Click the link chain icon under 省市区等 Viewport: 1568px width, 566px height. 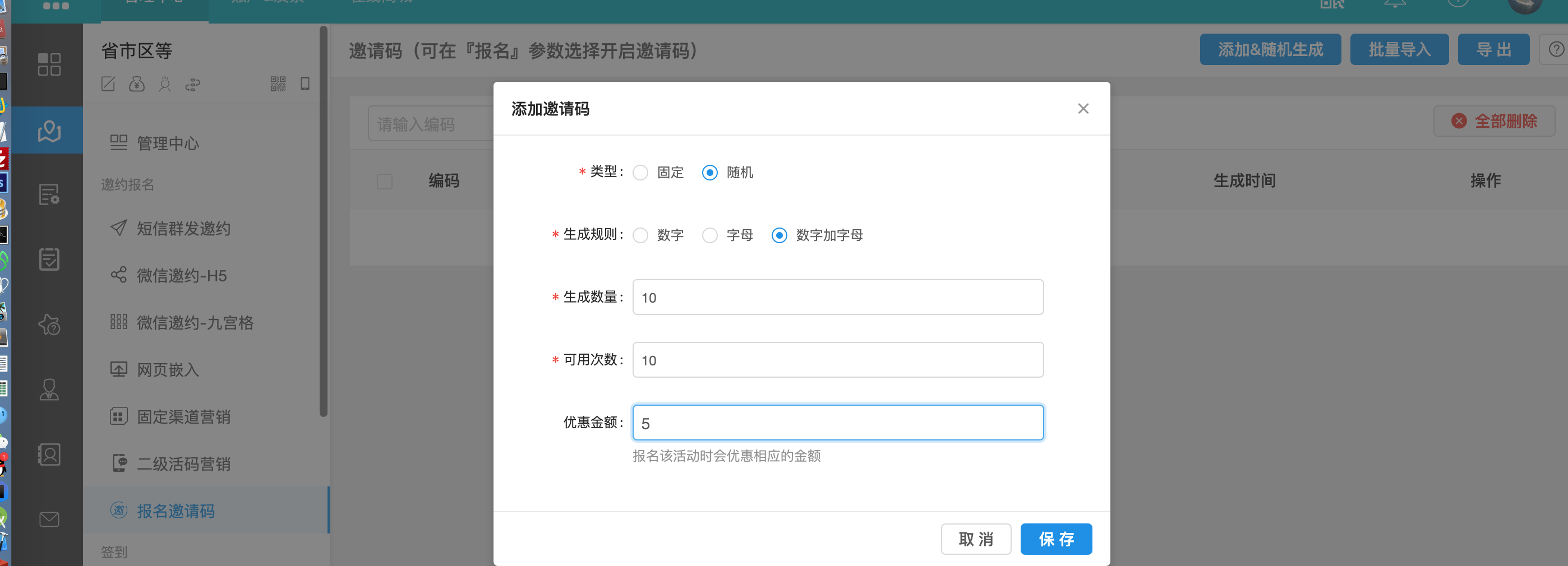click(x=193, y=84)
